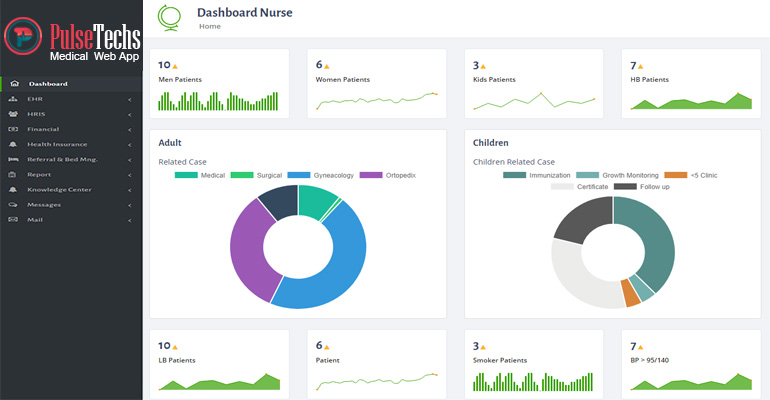
Task: Click the orange triangle beside 10 LB Patients
Action: point(175,347)
